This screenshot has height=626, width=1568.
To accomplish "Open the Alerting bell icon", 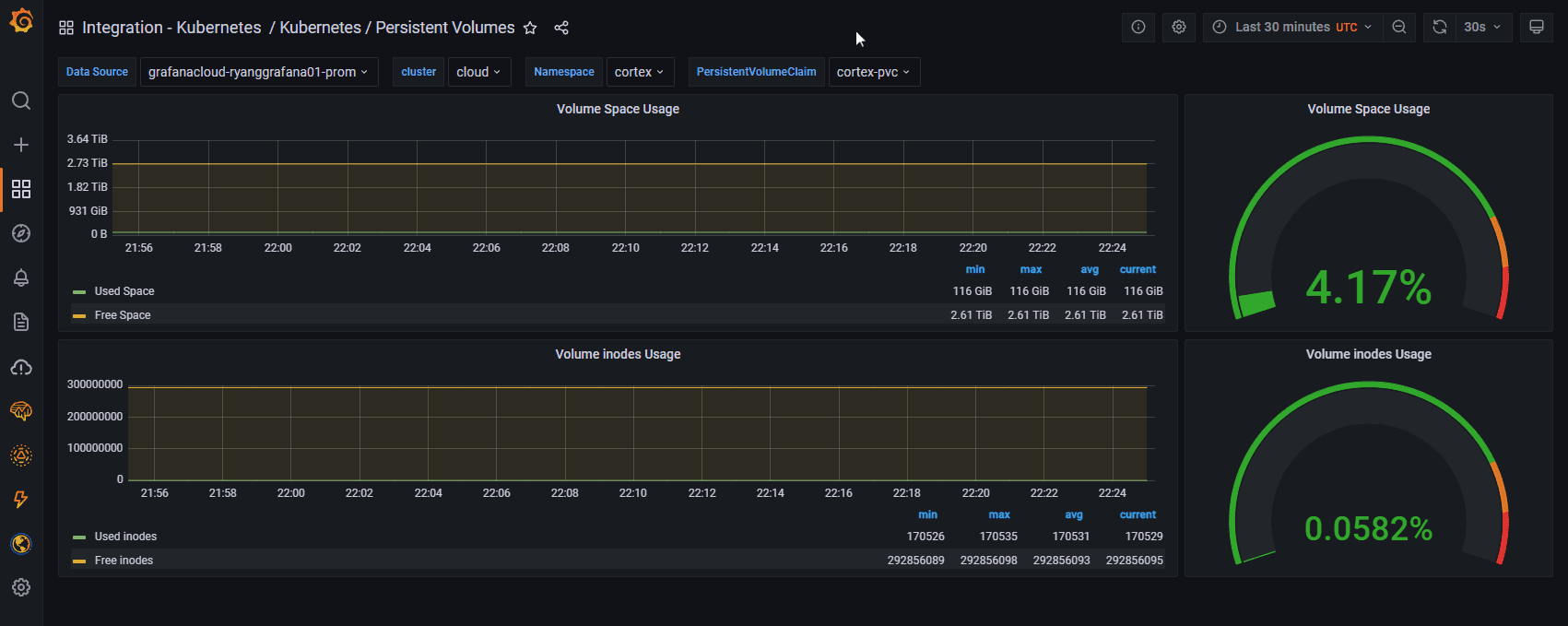I will pos(21,278).
